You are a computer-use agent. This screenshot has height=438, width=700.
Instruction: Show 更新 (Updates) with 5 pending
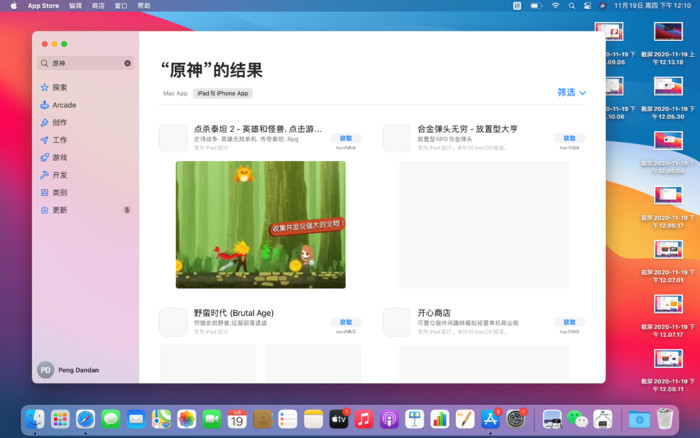click(60, 210)
